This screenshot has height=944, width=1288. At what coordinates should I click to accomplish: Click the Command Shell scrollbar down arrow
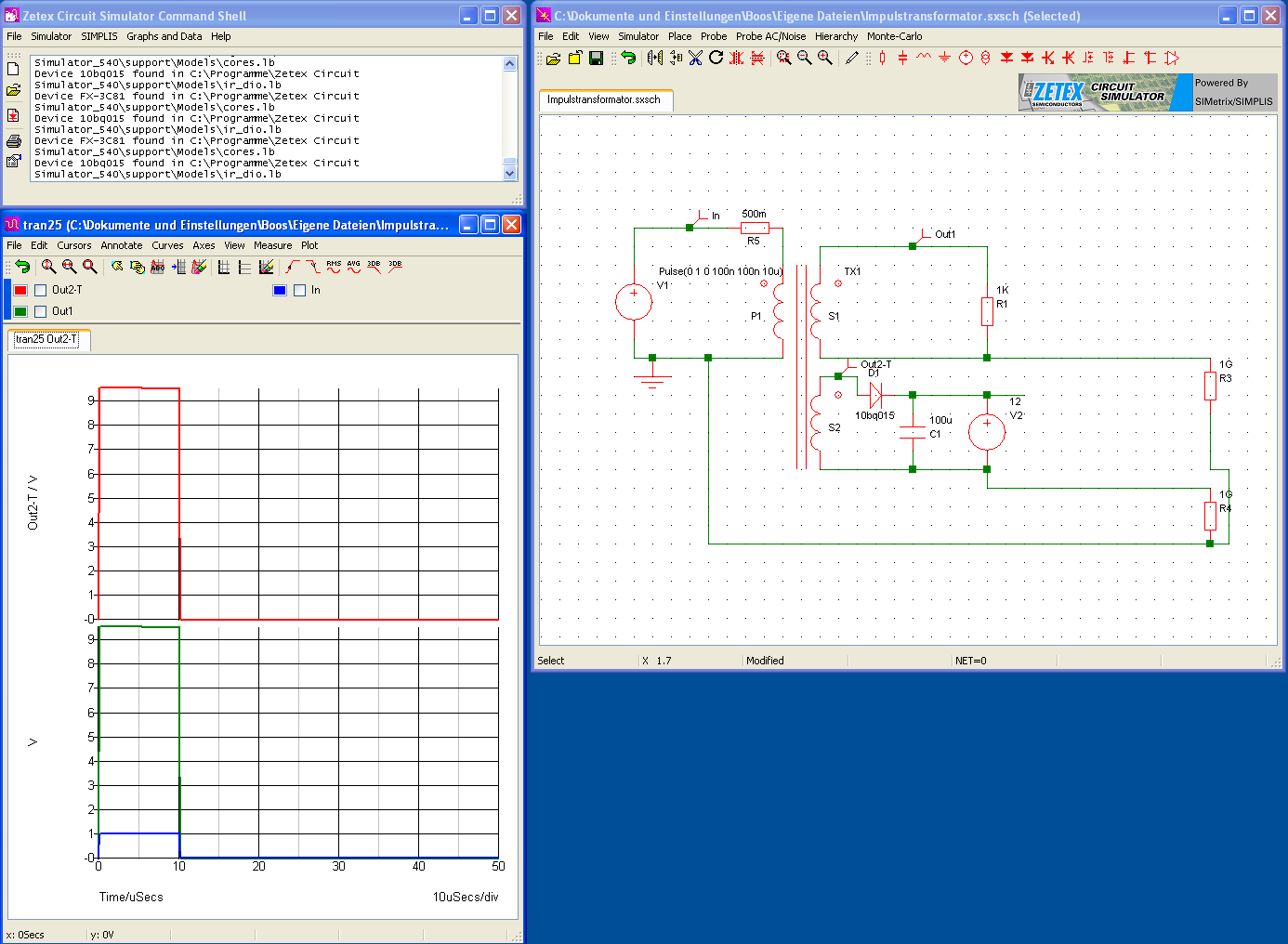tap(509, 174)
